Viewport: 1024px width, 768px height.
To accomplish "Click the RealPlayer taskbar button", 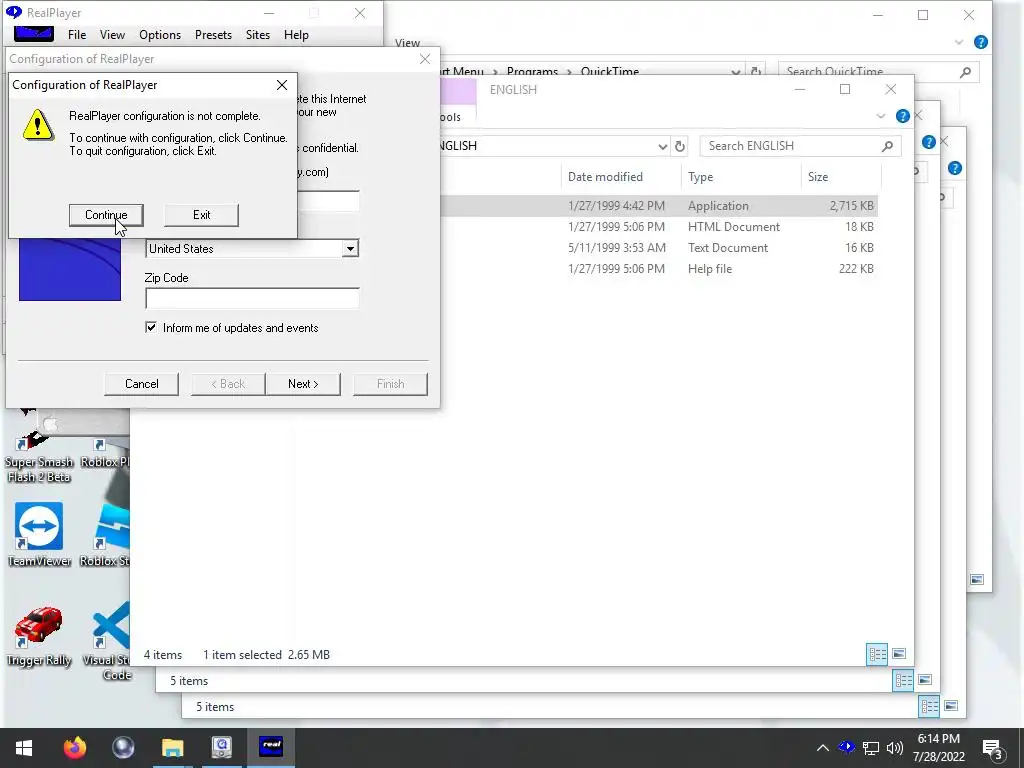I will [x=271, y=747].
